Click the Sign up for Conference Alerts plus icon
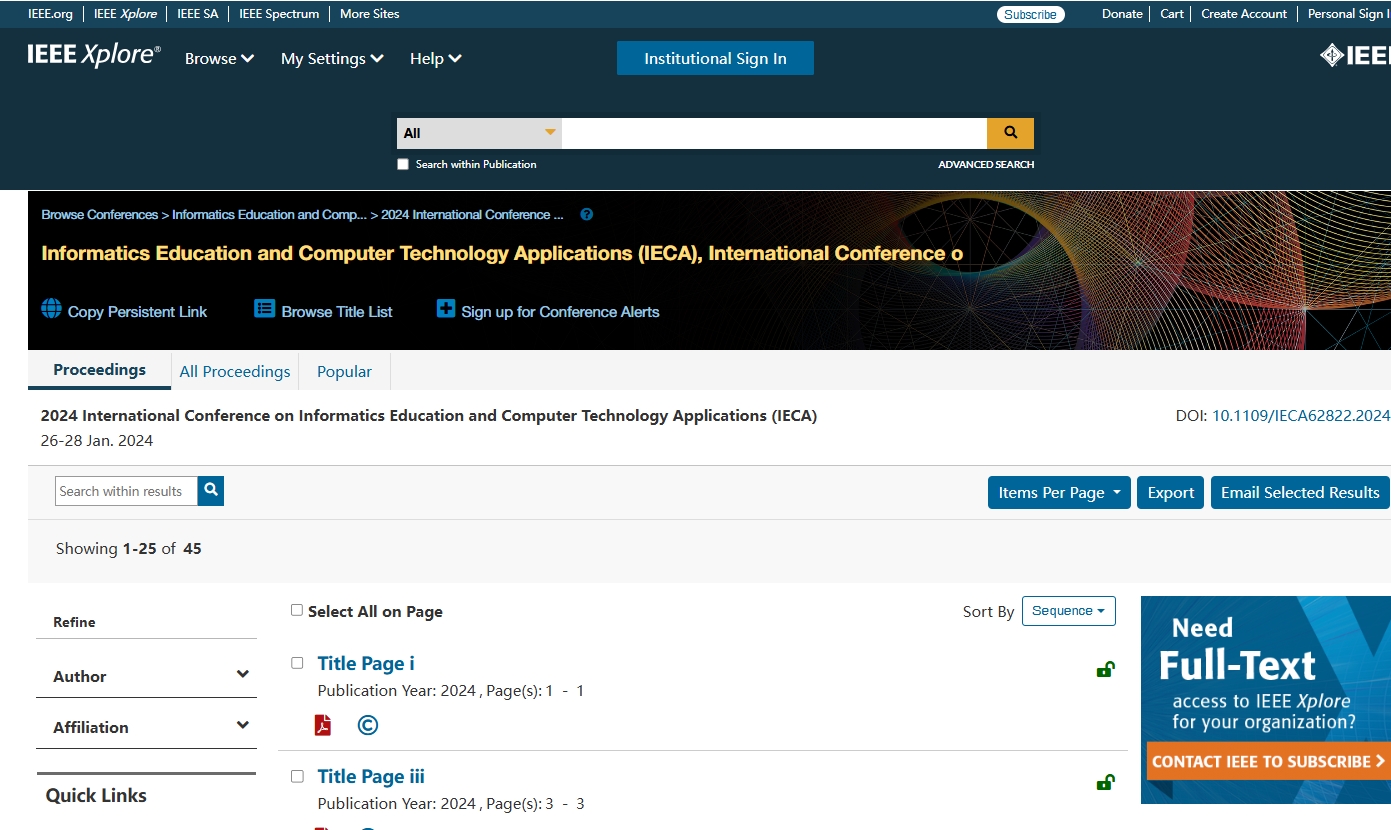The width and height of the screenshot is (1391, 830). (x=446, y=309)
